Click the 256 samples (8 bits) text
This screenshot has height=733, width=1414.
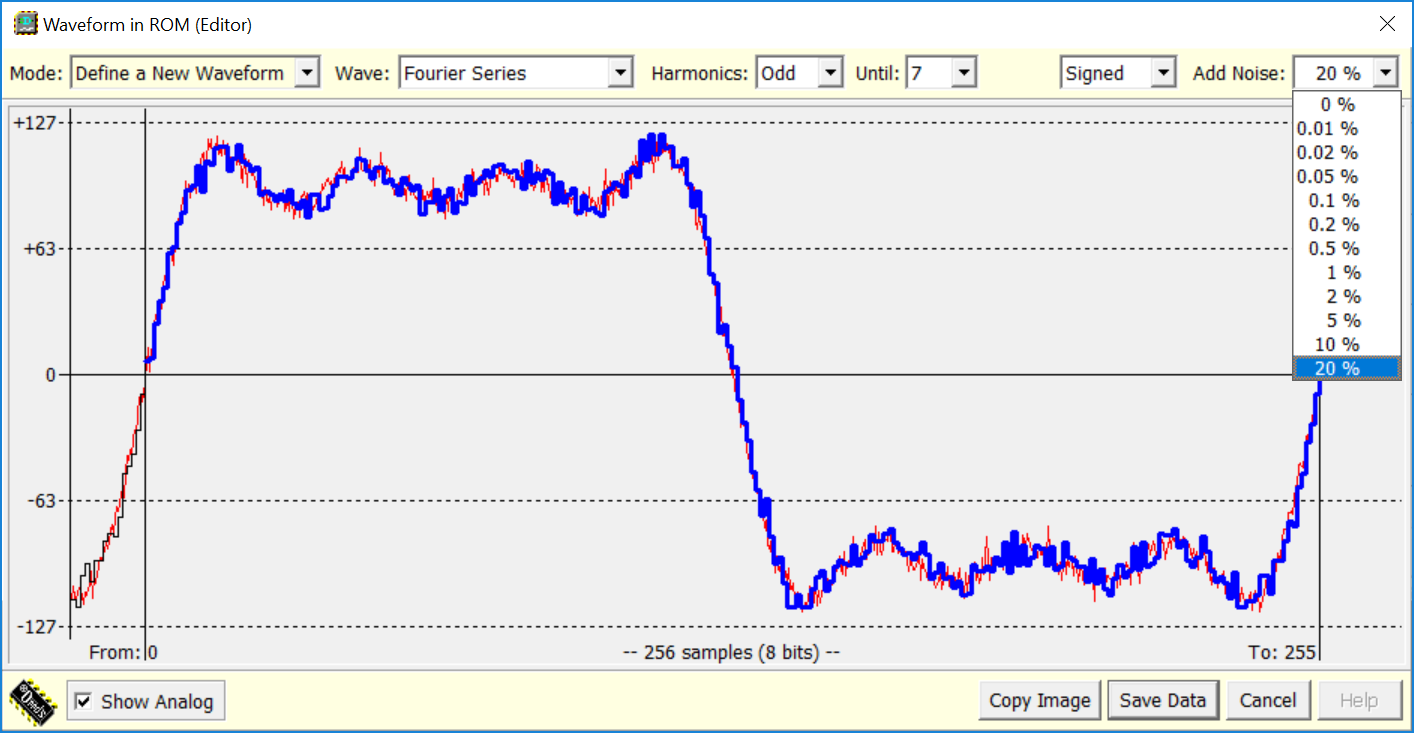click(x=731, y=652)
